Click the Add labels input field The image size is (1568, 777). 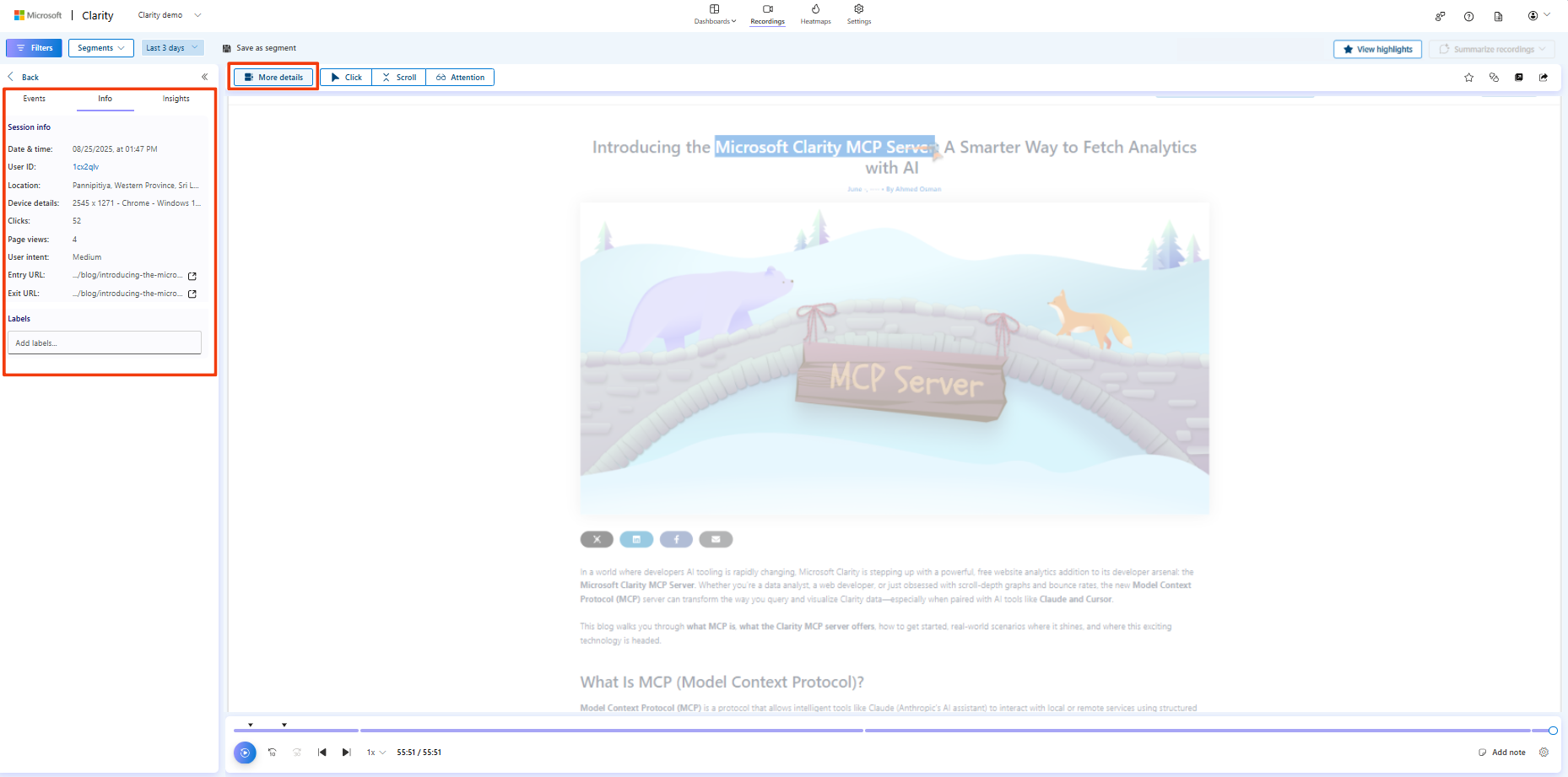(x=105, y=343)
